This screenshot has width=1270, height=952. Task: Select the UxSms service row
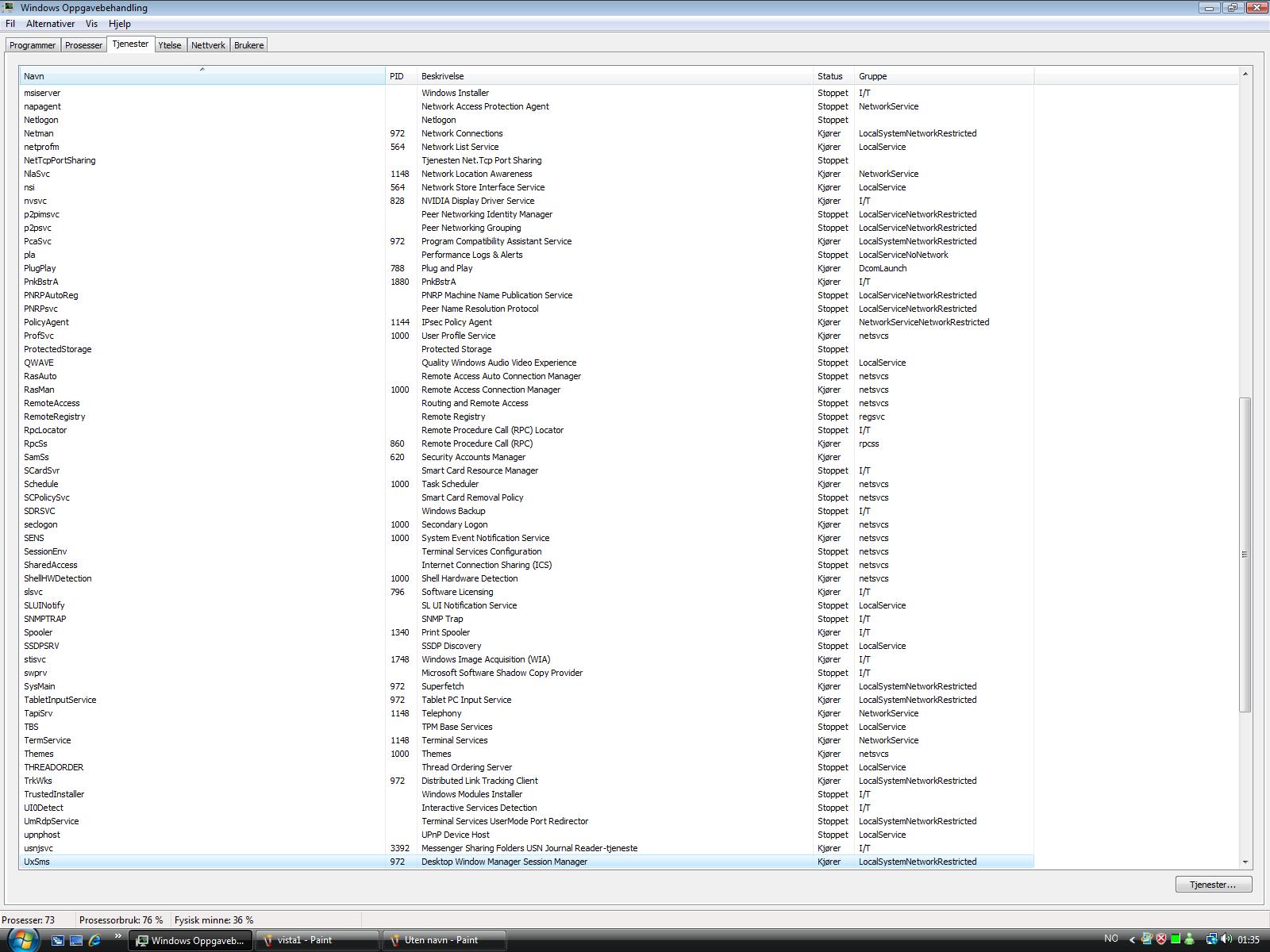point(526,862)
